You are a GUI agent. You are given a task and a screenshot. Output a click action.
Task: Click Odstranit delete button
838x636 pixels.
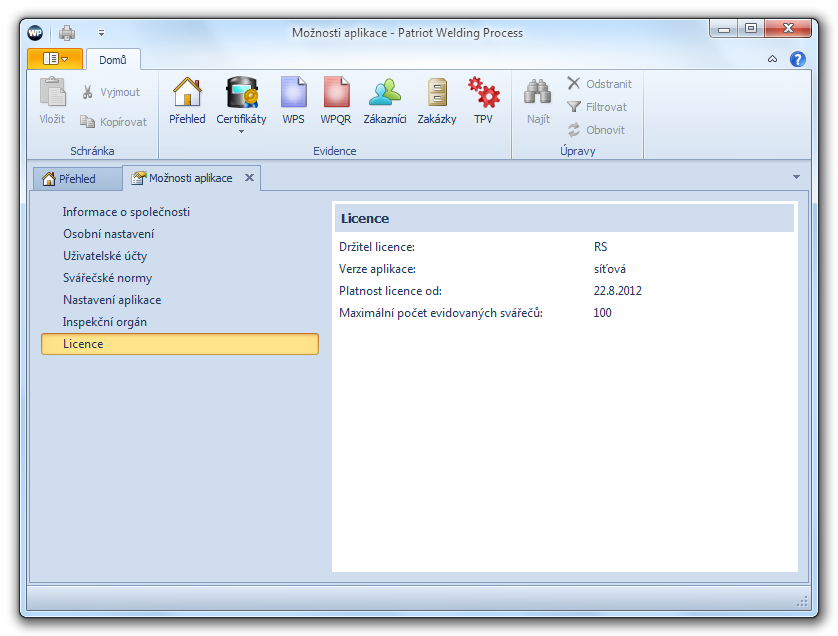[599, 84]
